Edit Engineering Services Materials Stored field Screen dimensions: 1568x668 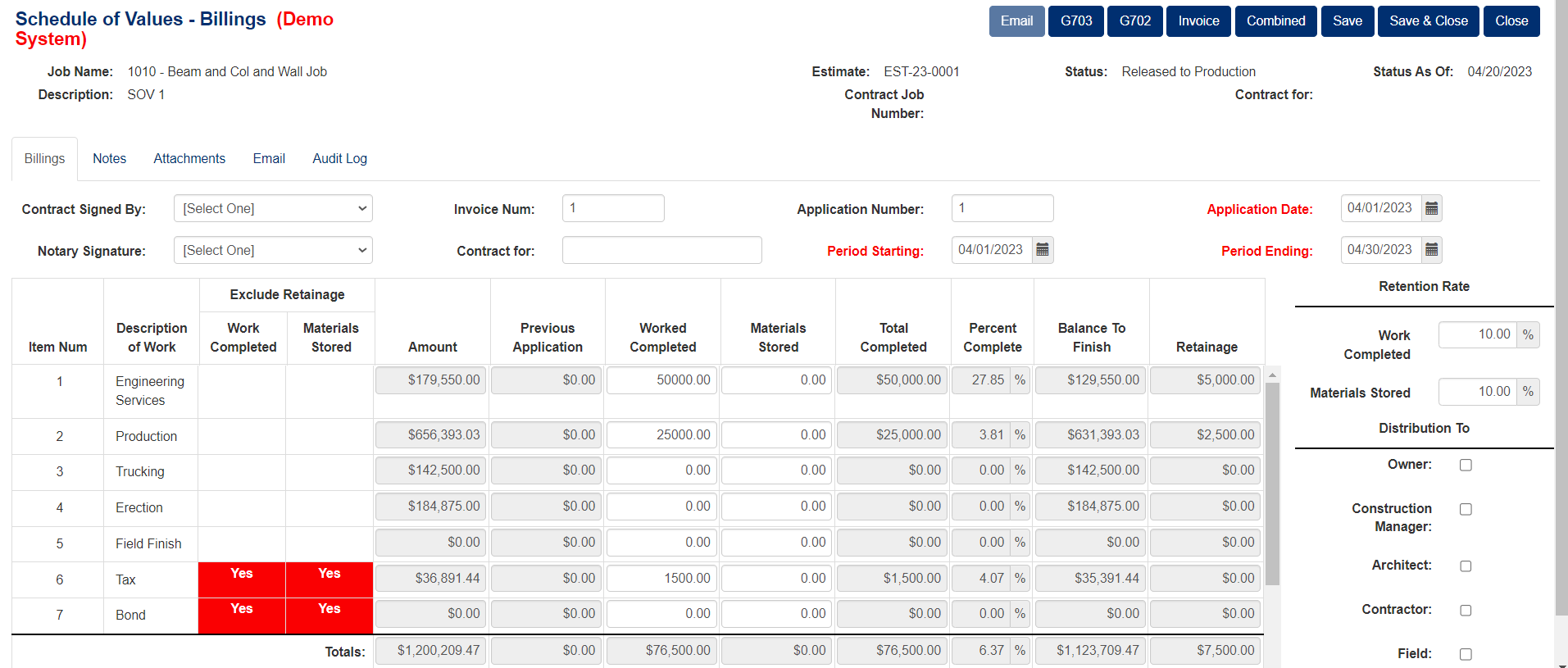(777, 380)
